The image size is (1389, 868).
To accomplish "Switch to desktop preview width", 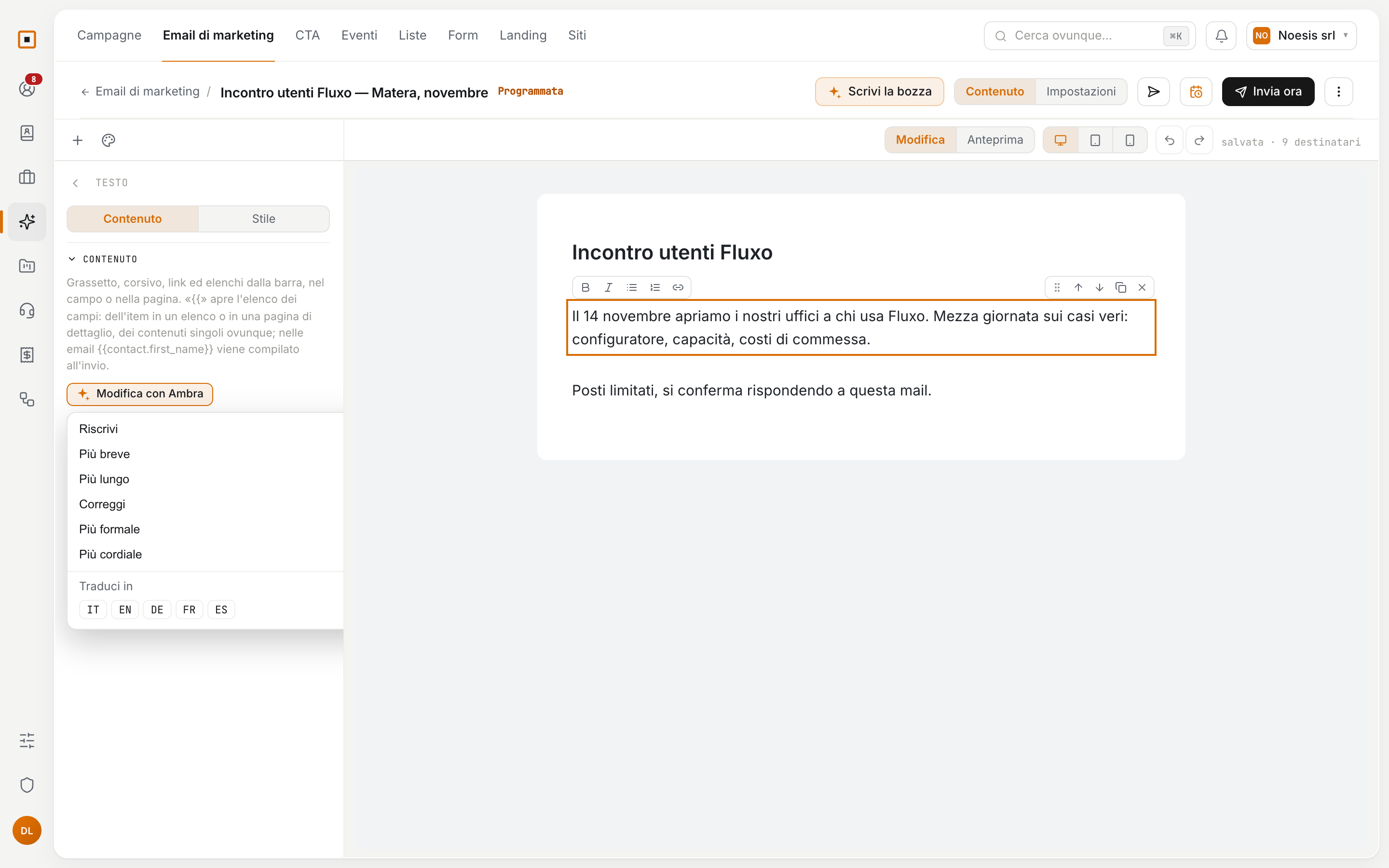I will (1060, 140).
